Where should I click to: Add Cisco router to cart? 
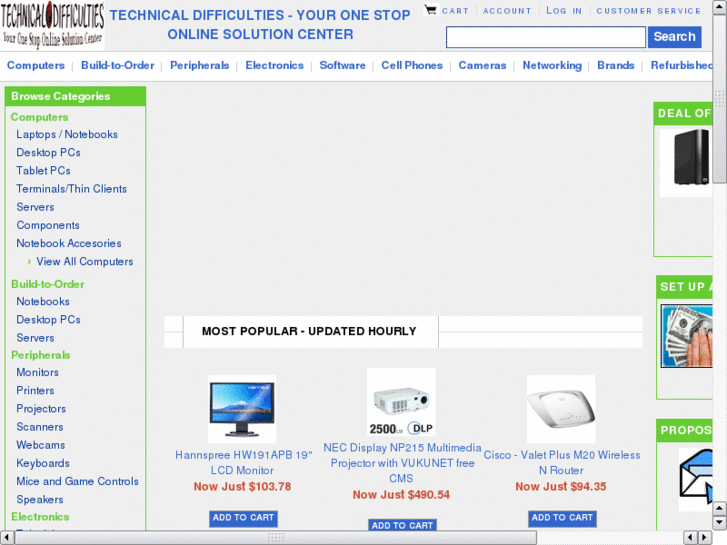click(562, 518)
